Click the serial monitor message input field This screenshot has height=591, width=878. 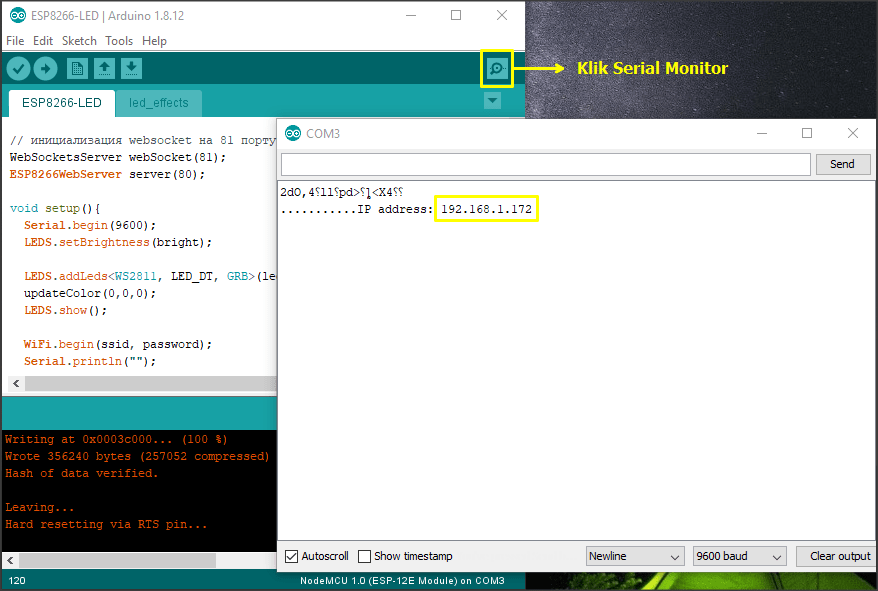(x=545, y=164)
